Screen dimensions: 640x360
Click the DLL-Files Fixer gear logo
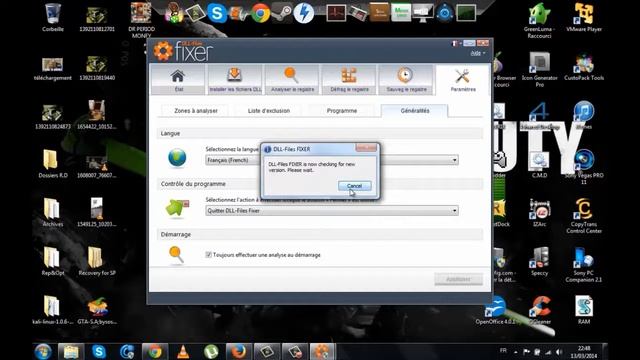point(163,51)
